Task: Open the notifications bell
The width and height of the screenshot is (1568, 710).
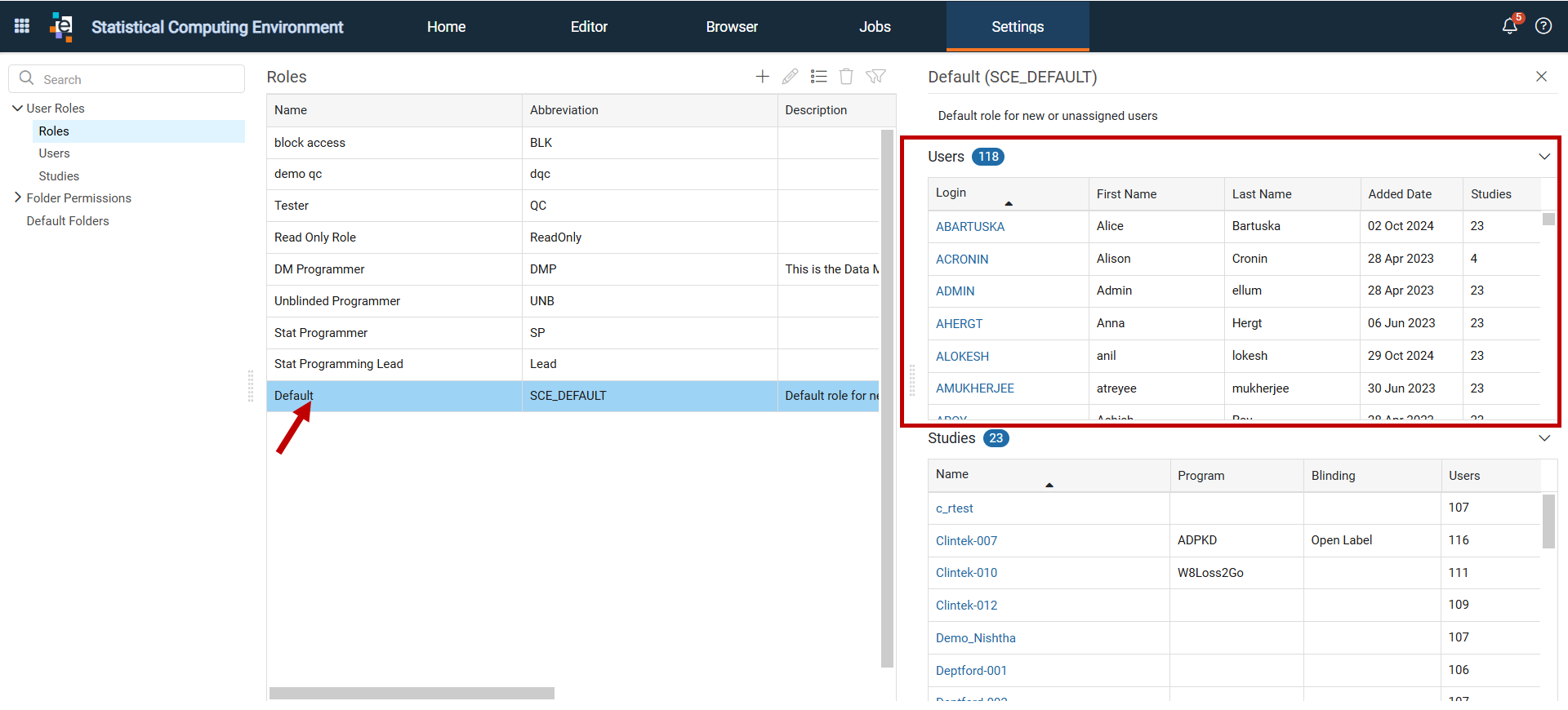Action: (1510, 26)
